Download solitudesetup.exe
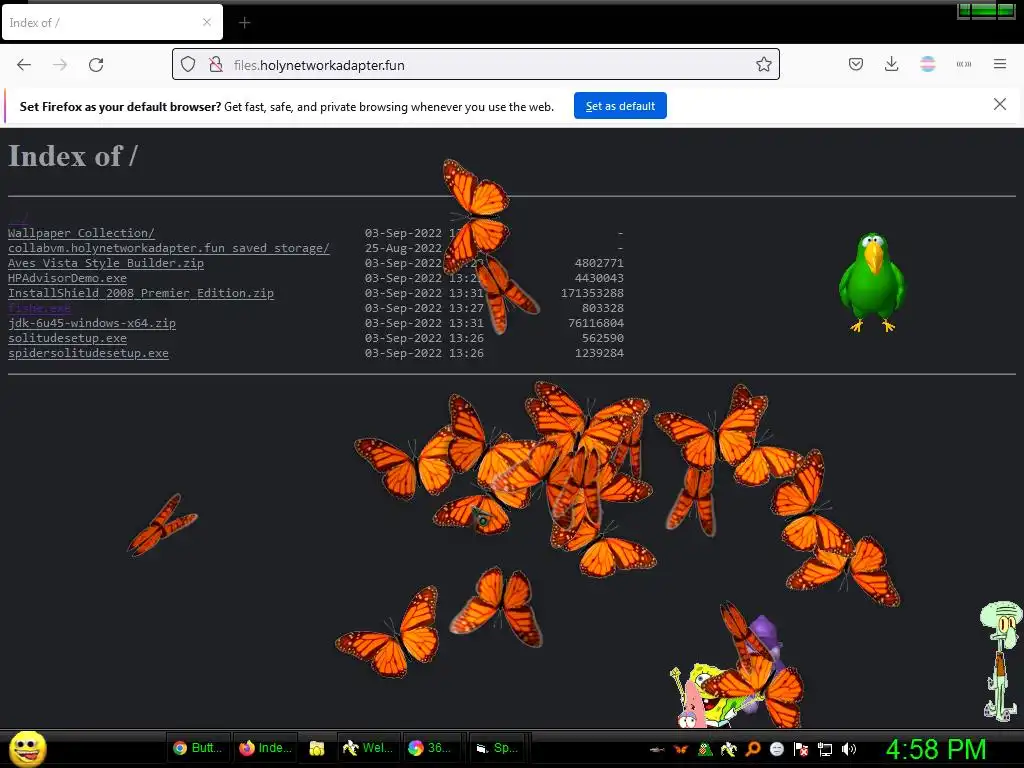The image size is (1024, 768). click(67, 338)
